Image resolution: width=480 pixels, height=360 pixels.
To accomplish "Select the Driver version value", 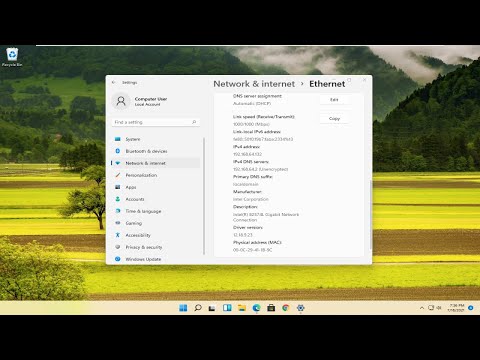I will click(243, 235).
